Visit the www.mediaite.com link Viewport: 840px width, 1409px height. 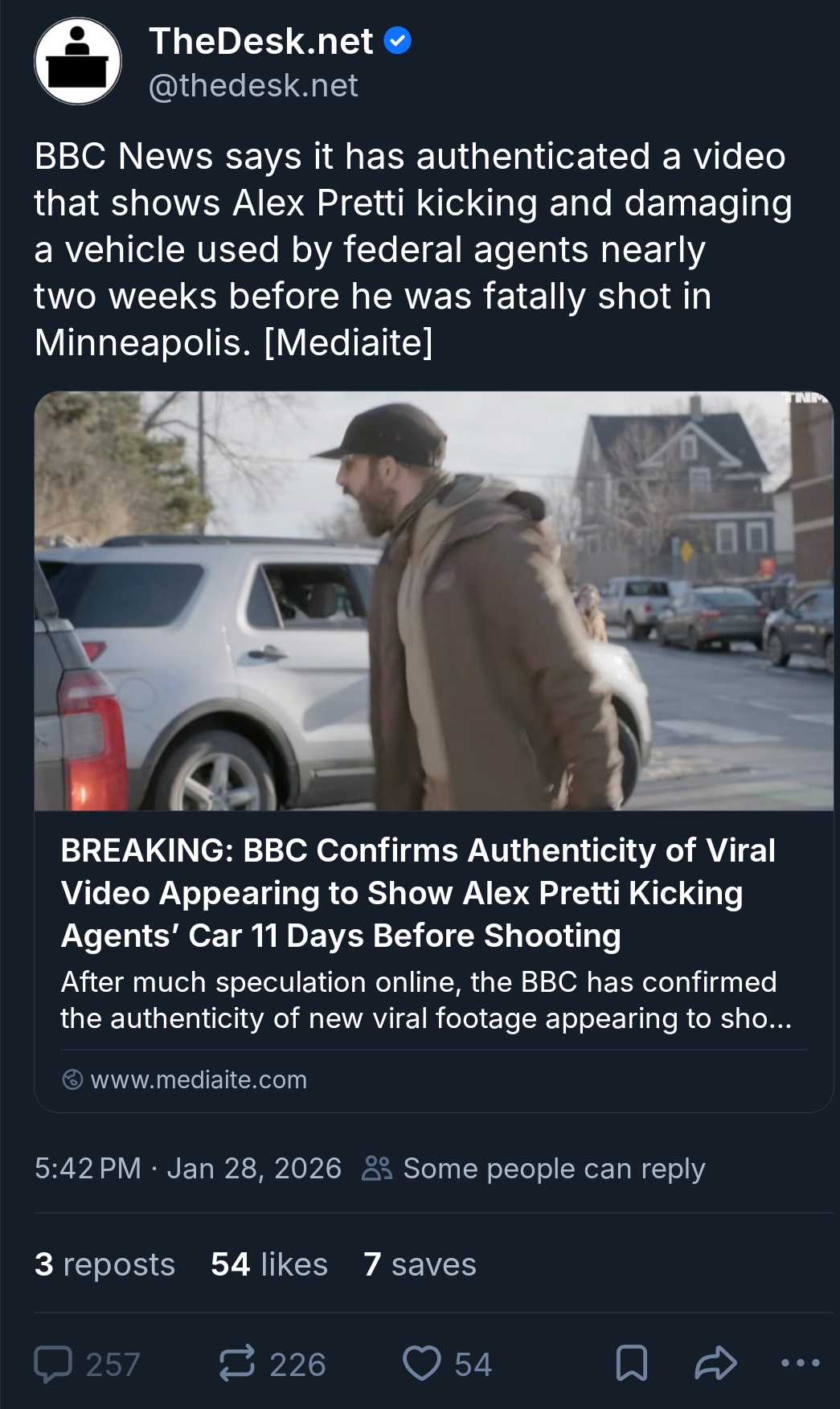(x=199, y=1079)
